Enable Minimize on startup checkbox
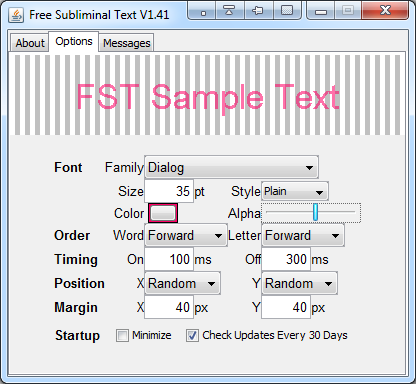Viewport: 416px width, 384px height. click(x=122, y=335)
